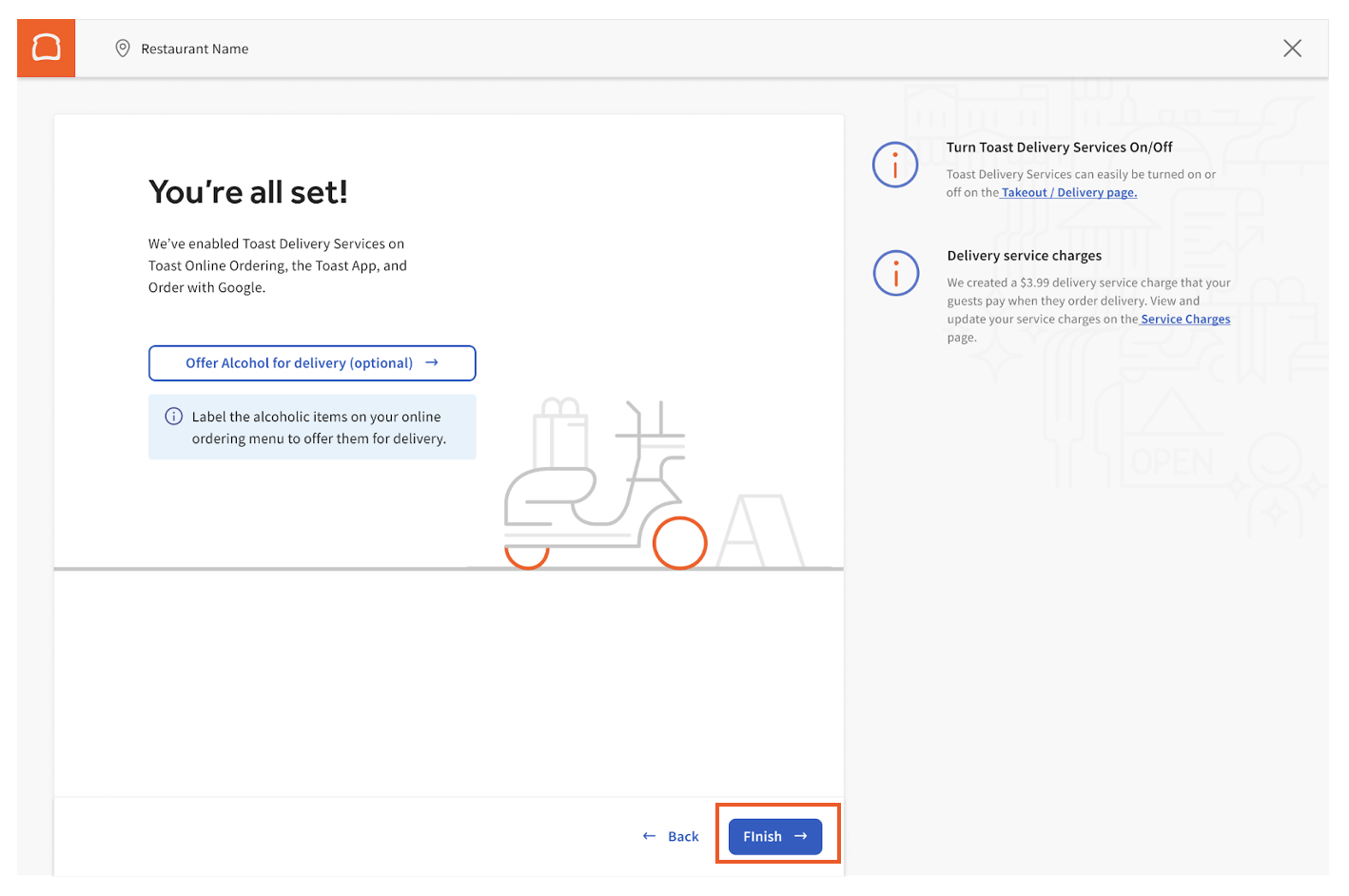Click the info icon beside Delivery service charges

(x=895, y=273)
